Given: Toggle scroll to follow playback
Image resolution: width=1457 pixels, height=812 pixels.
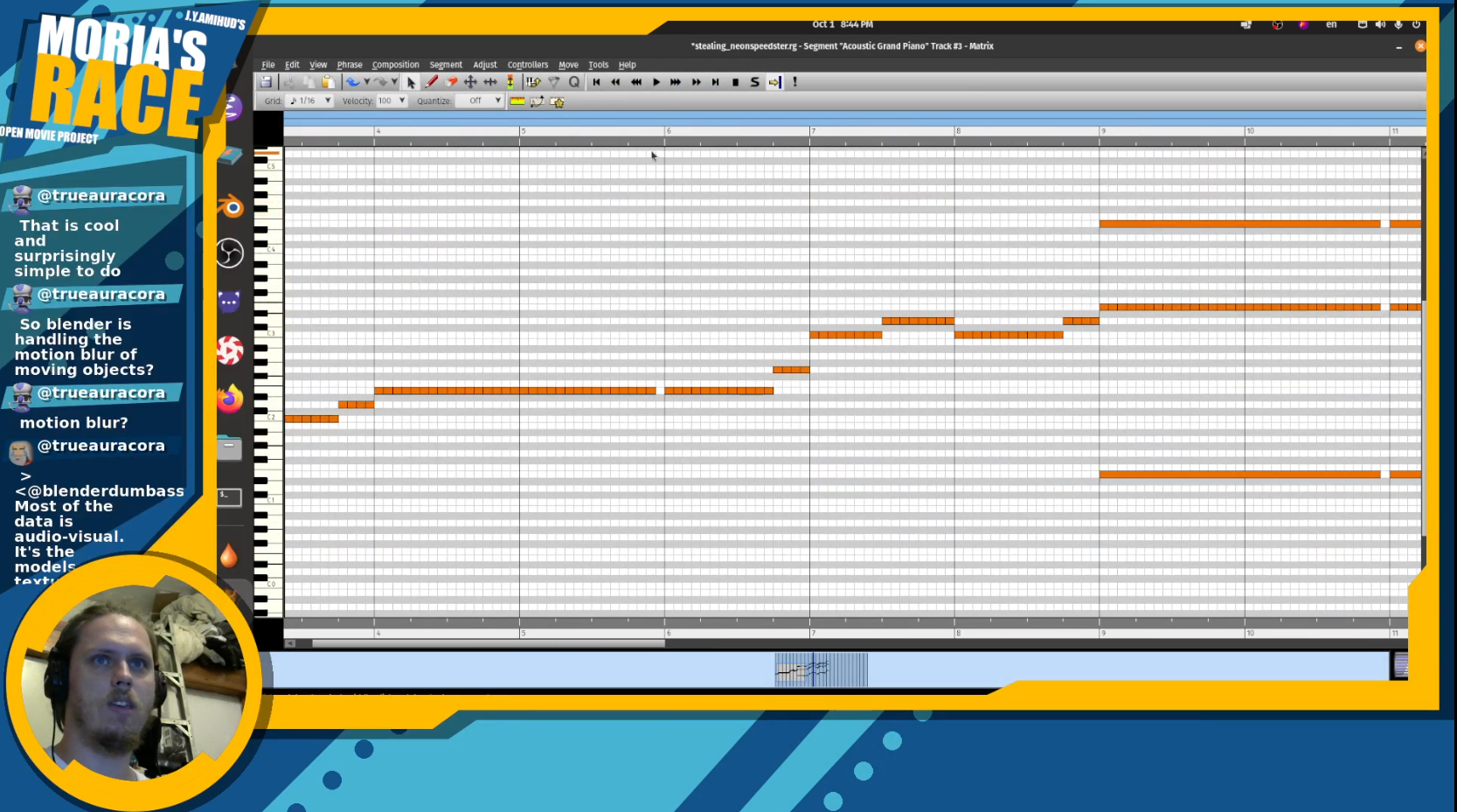Looking at the screenshot, I should tap(774, 82).
